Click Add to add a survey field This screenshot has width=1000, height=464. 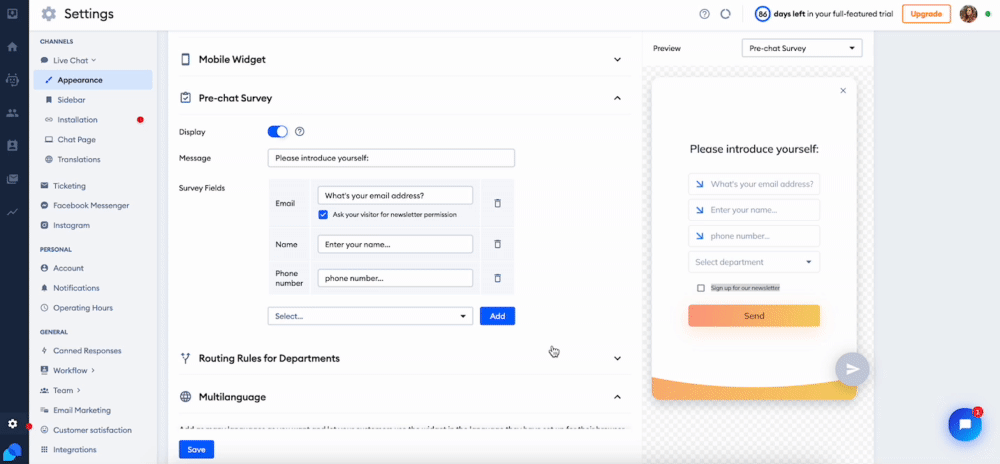pos(497,316)
